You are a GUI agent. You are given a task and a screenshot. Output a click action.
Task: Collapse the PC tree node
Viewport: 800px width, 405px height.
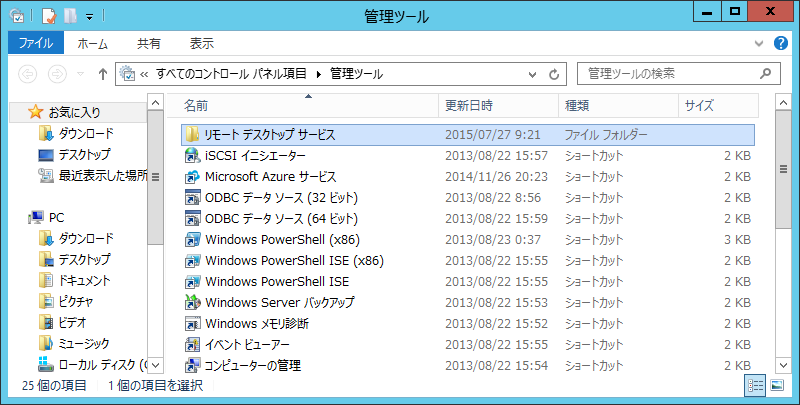23,217
